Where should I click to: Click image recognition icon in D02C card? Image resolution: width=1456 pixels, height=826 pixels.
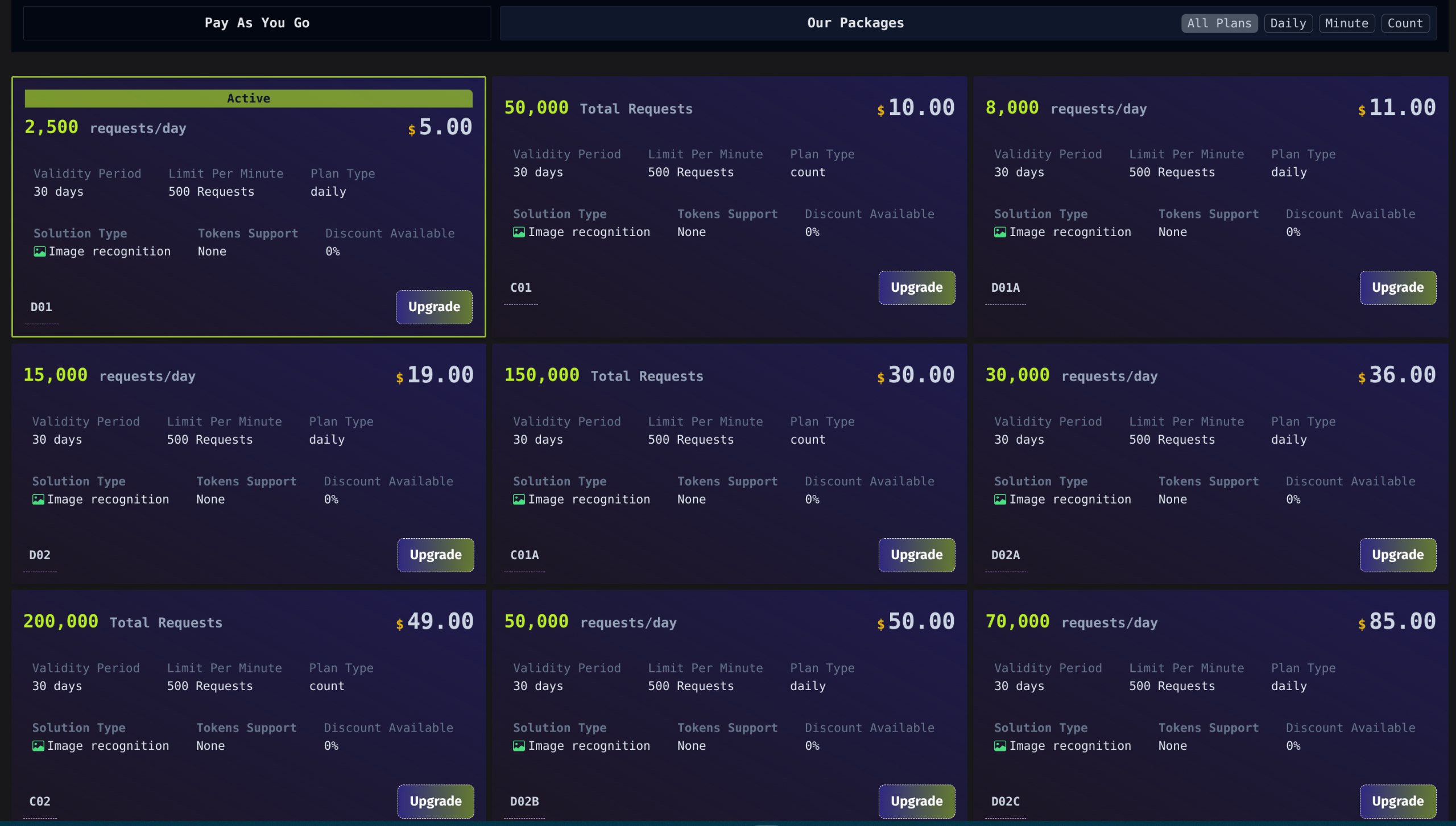pyautogui.click(x=1000, y=746)
